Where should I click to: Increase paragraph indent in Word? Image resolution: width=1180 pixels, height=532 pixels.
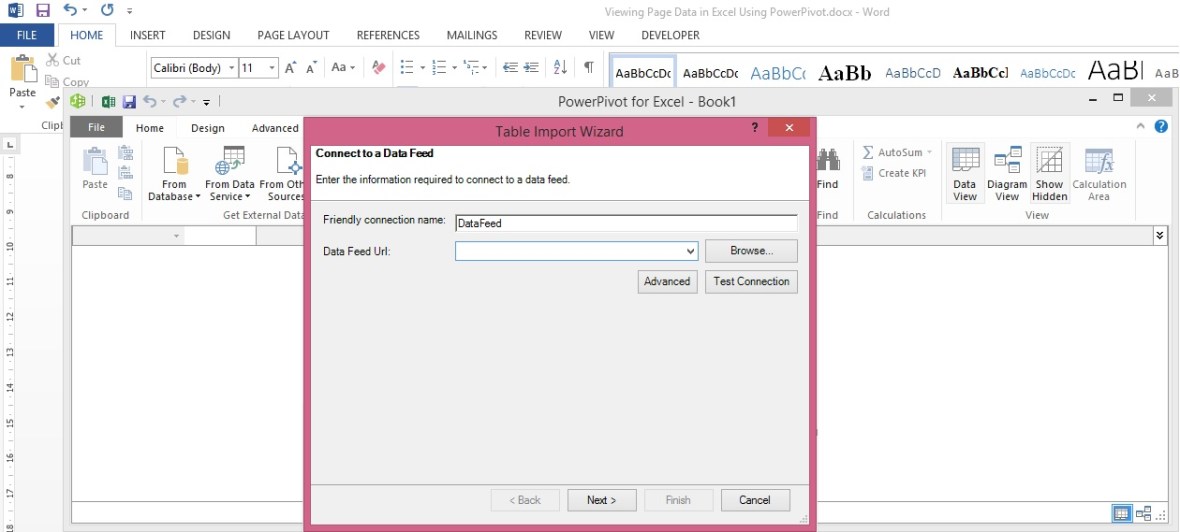531,68
